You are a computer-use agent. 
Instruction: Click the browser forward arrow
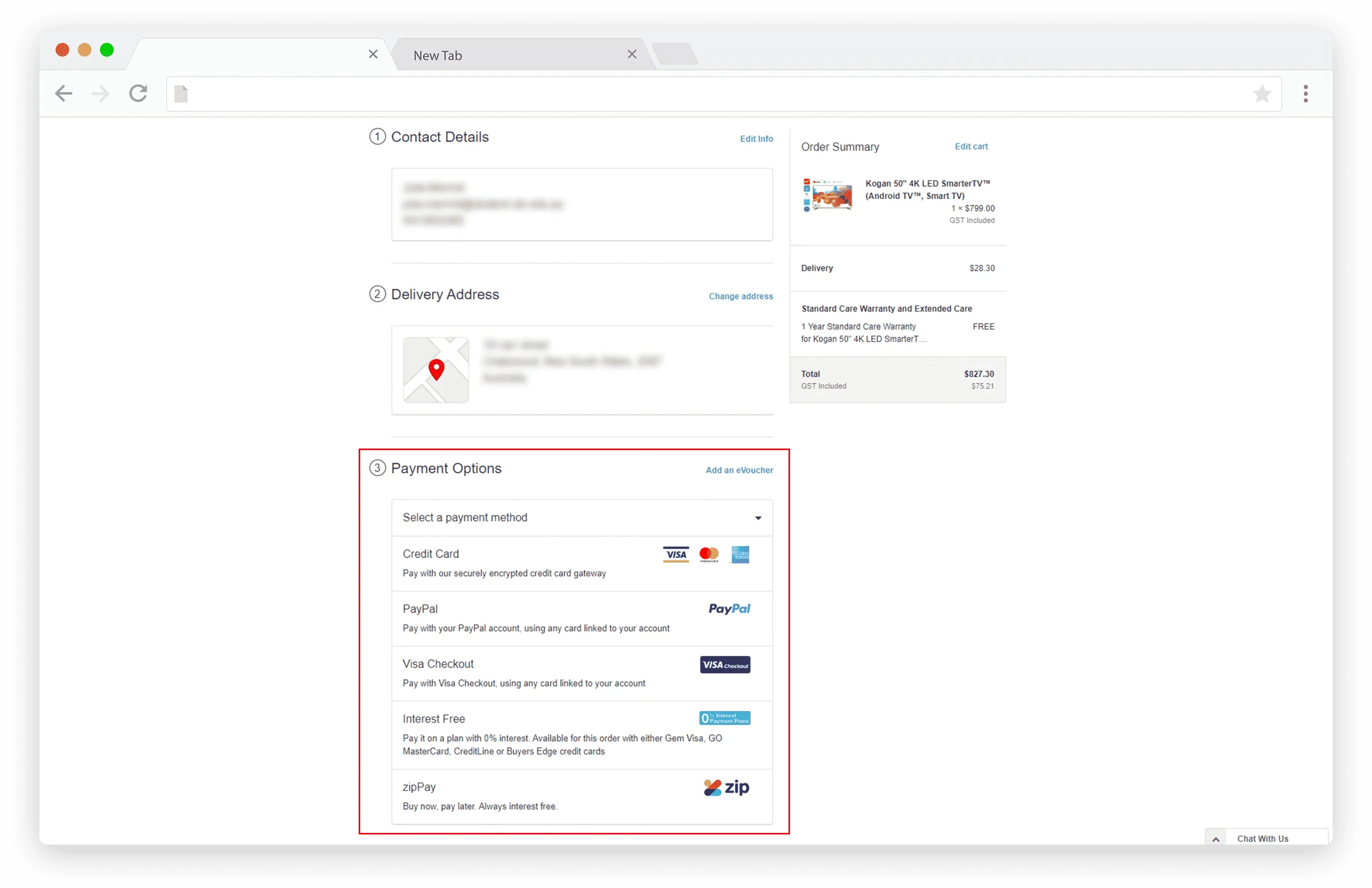[x=101, y=93]
